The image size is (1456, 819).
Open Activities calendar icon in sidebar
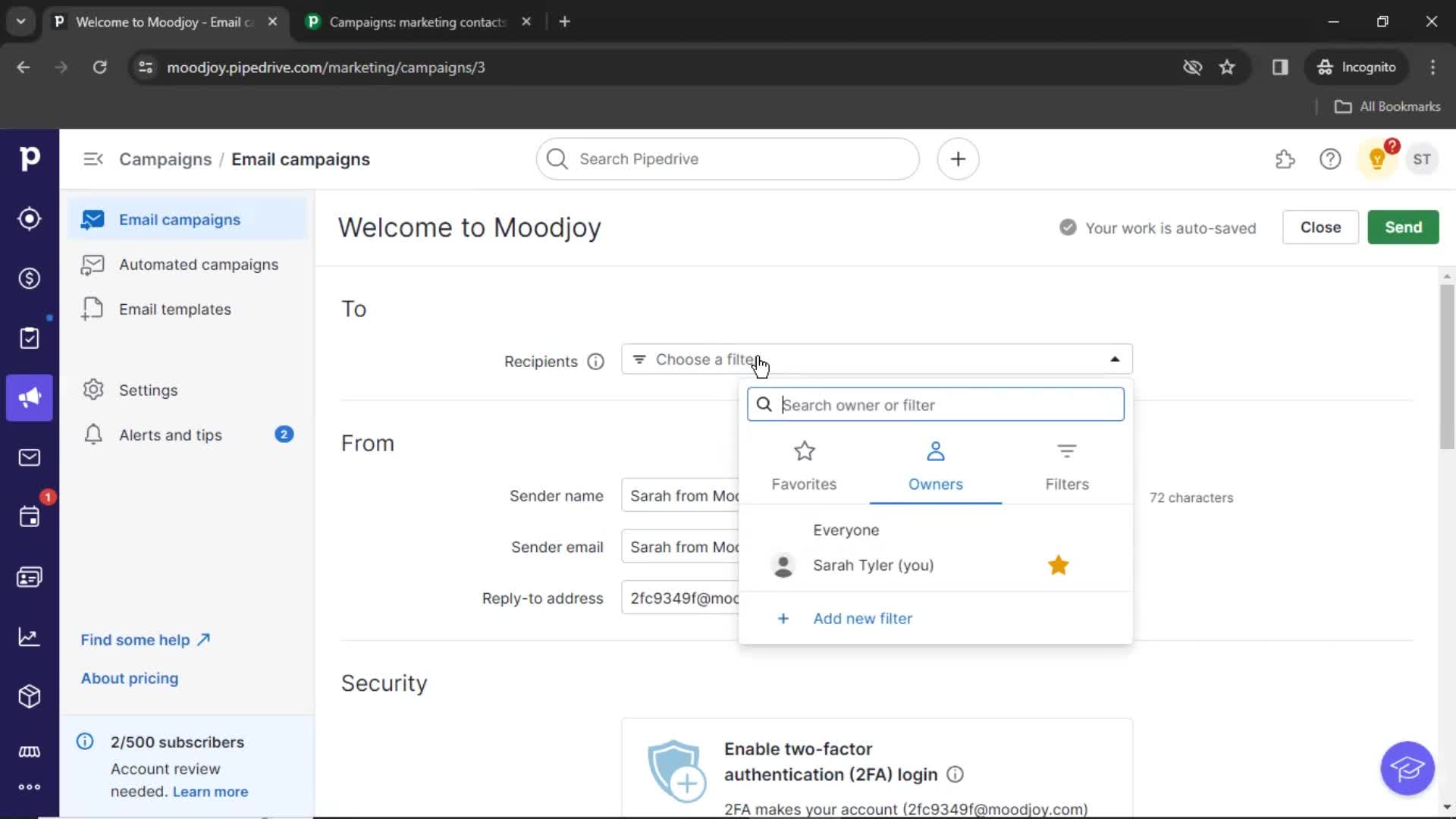click(x=30, y=517)
